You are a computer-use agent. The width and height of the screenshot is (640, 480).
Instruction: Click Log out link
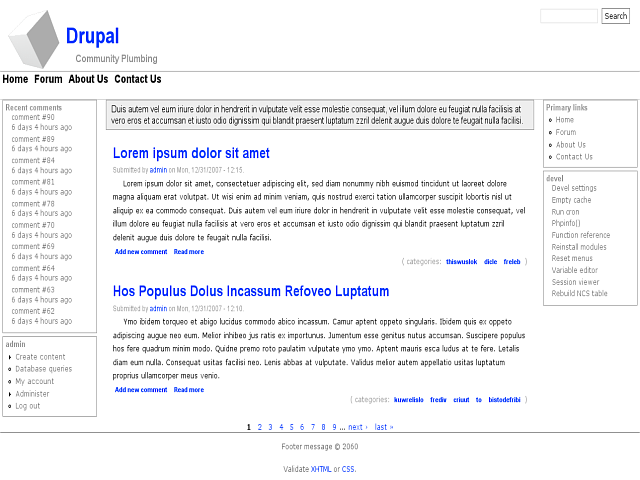(x=27, y=406)
